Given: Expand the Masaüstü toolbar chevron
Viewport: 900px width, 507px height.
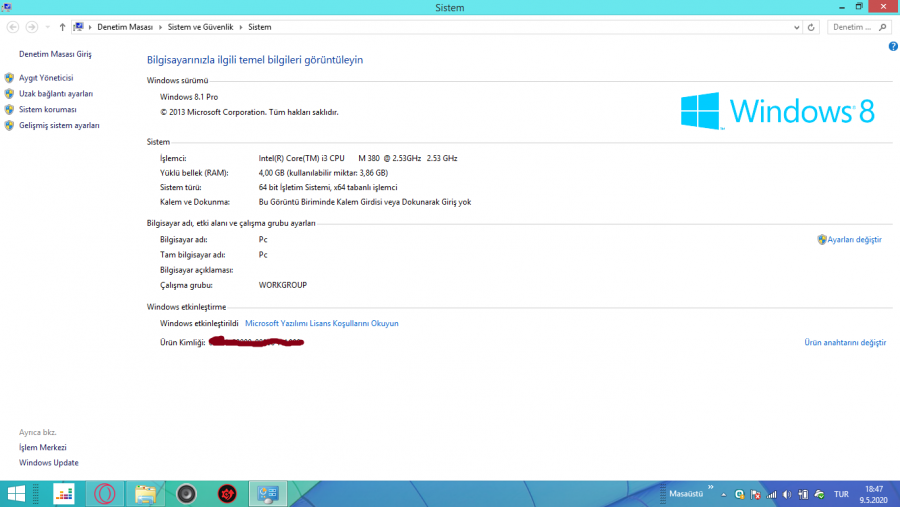Looking at the screenshot, I should 711,487.
